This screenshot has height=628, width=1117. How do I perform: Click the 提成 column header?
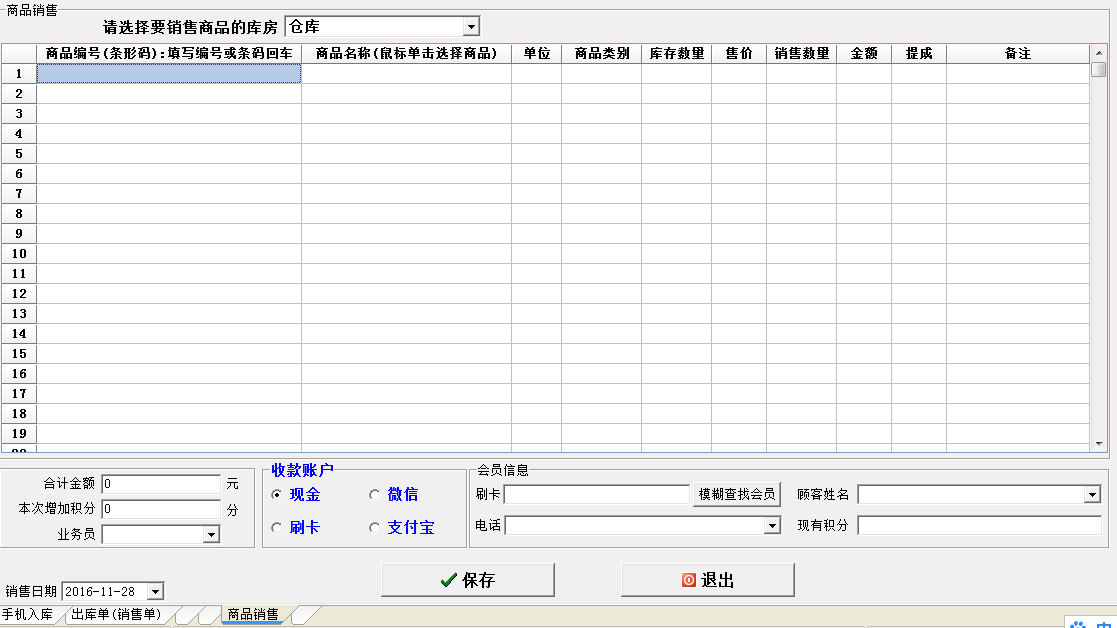(x=918, y=53)
